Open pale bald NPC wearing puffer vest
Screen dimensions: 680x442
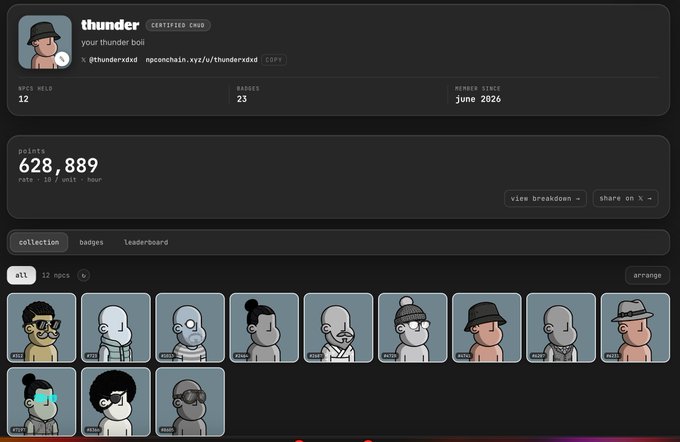(x=116, y=327)
